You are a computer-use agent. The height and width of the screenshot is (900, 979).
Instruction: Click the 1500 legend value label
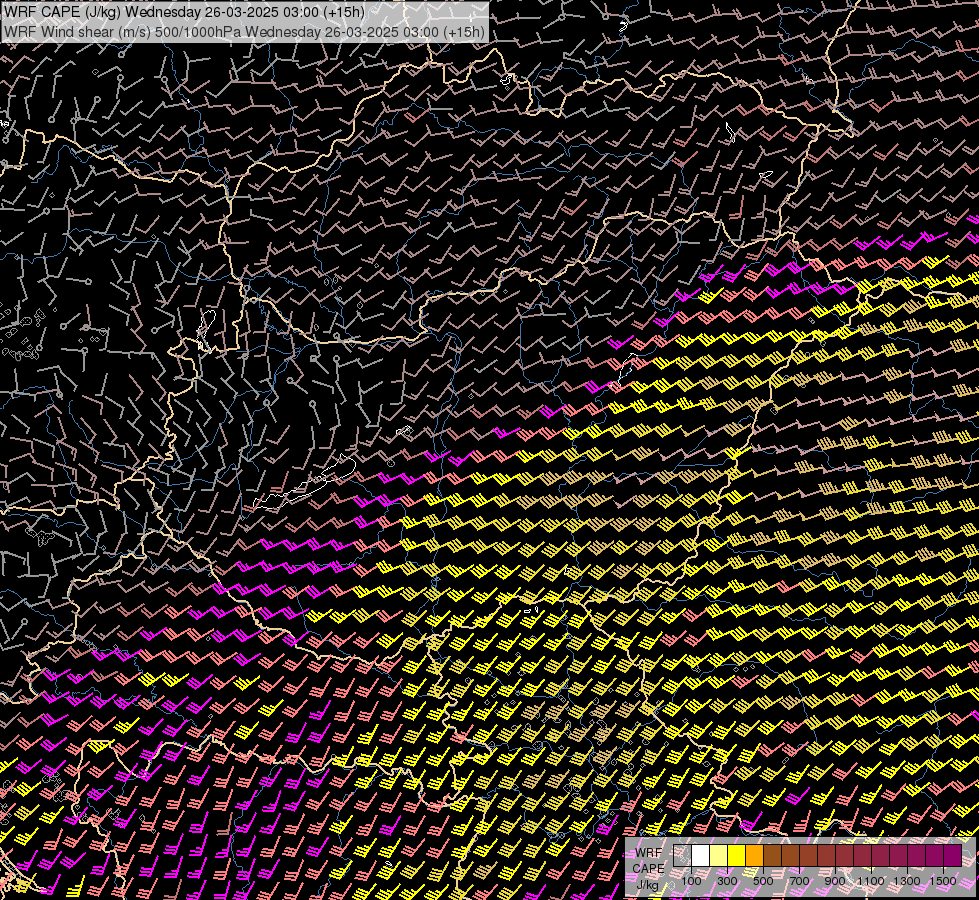click(943, 881)
